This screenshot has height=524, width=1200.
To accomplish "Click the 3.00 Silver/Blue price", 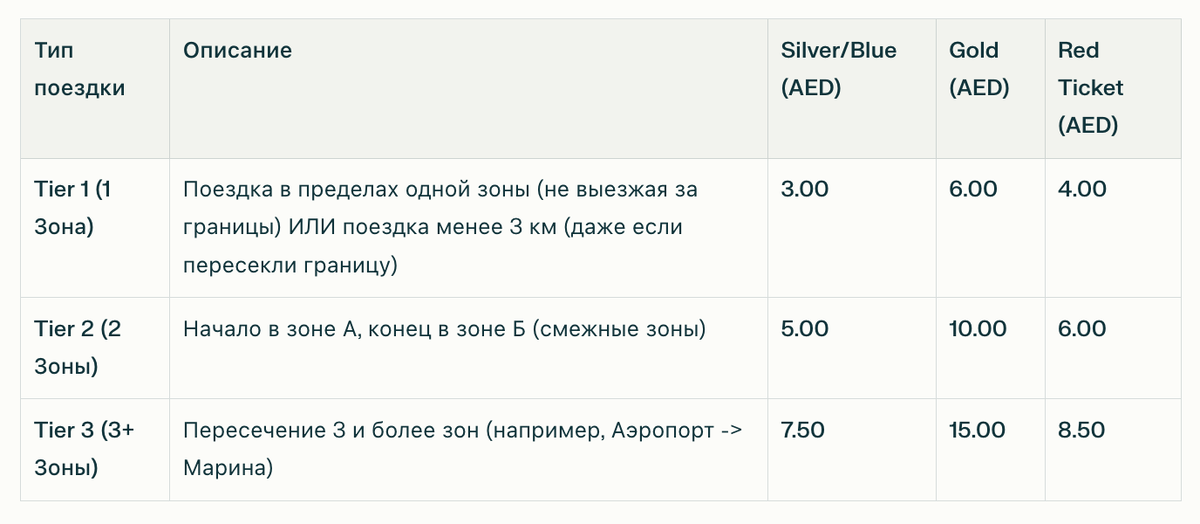I will (805, 188).
